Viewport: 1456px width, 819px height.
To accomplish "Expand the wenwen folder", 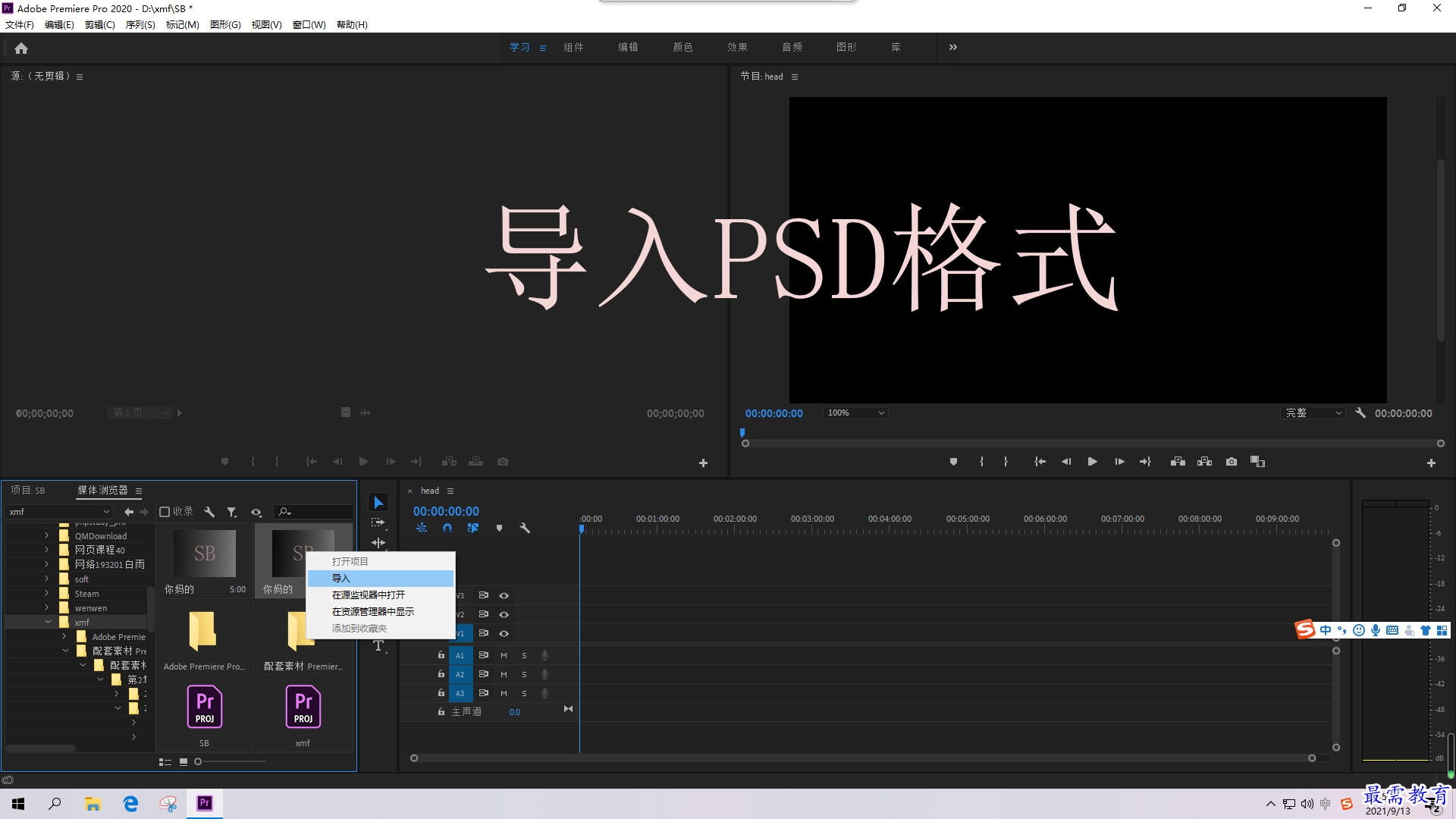I will click(x=47, y=607).
